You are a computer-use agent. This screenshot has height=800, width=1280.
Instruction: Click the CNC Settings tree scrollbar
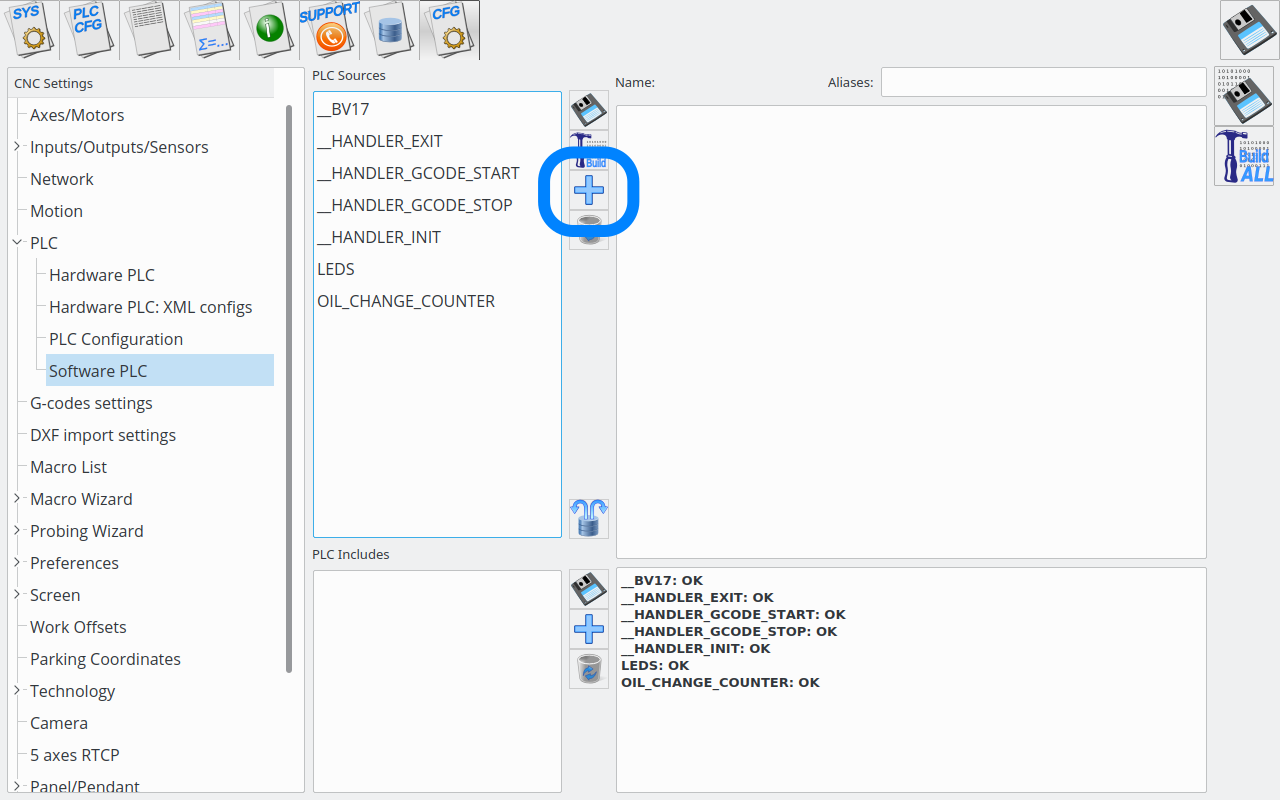(289, 390)
